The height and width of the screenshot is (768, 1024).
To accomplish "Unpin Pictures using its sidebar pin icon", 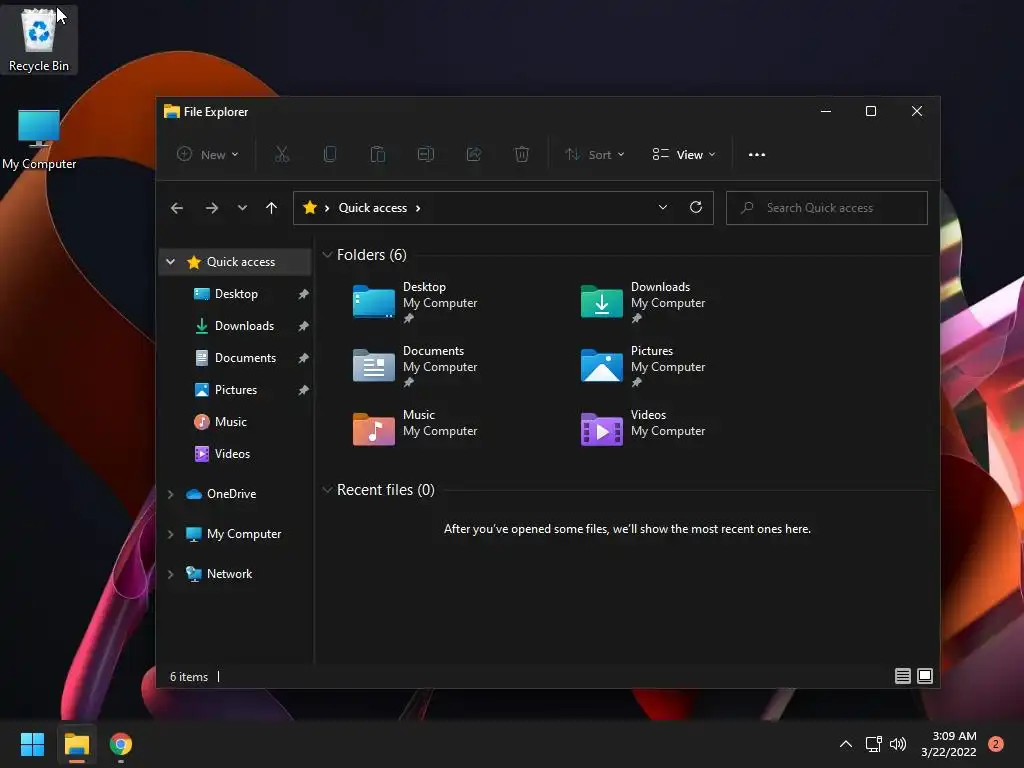I will tap(303, 390).
